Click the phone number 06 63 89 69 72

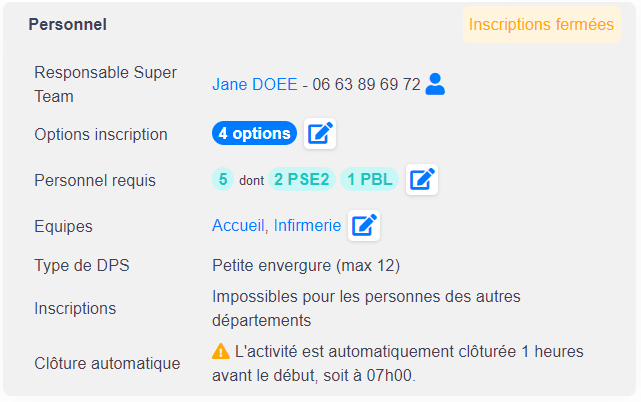[x=366, y=85]
